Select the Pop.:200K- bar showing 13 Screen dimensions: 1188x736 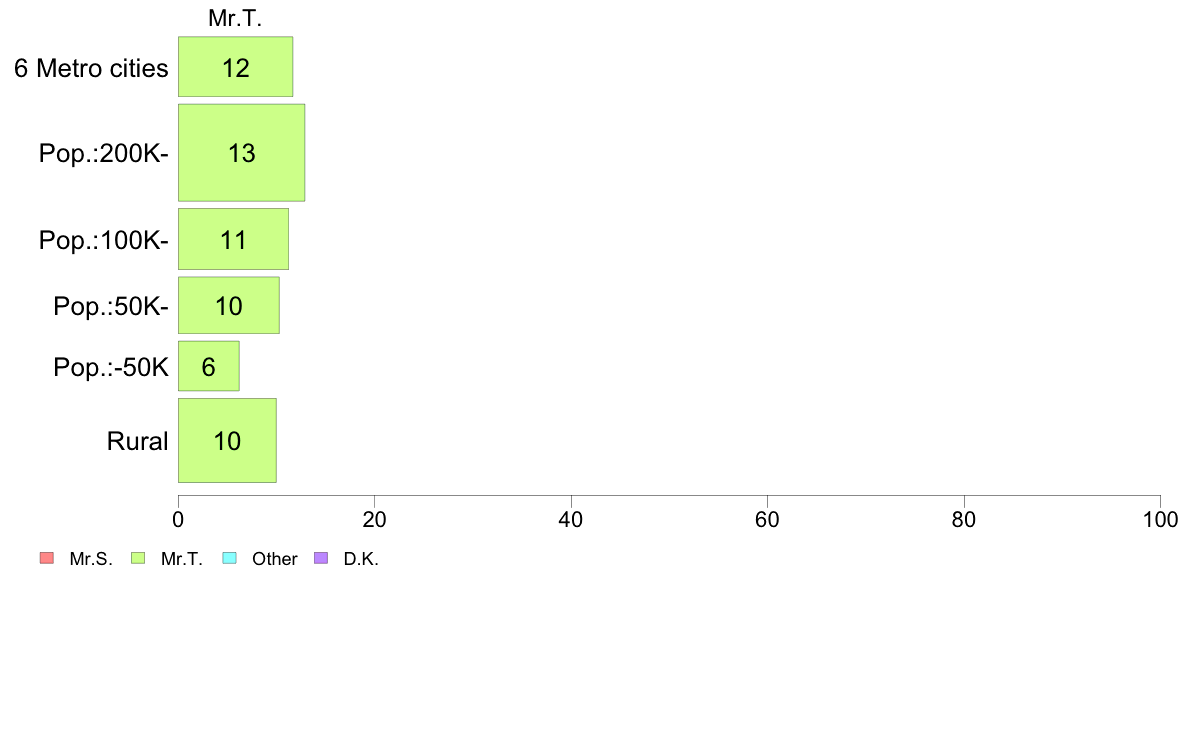(x=242, y=152)
